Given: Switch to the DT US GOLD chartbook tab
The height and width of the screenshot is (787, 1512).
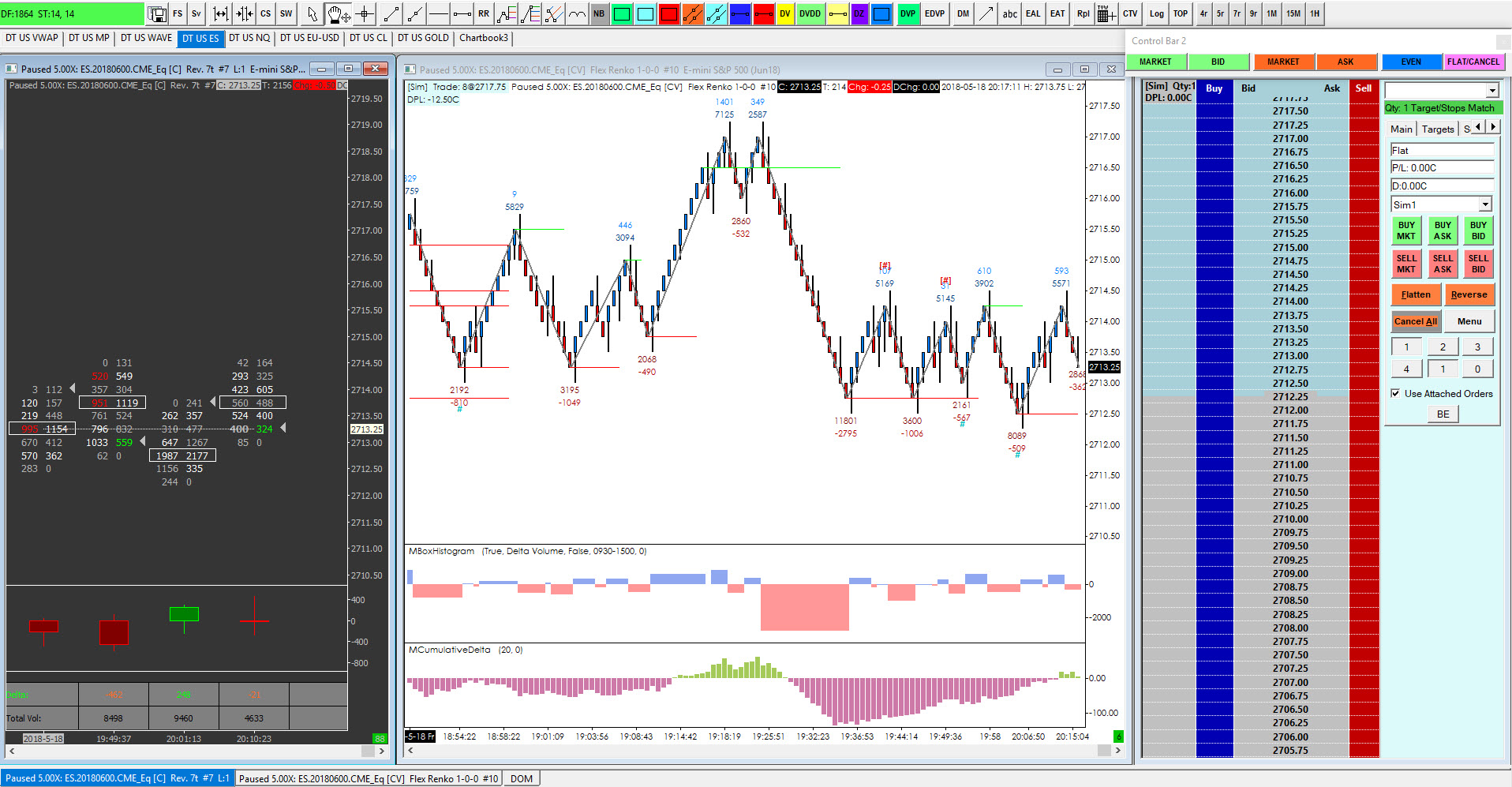Looking at the screenshot, I should click(x=423, y=38).
